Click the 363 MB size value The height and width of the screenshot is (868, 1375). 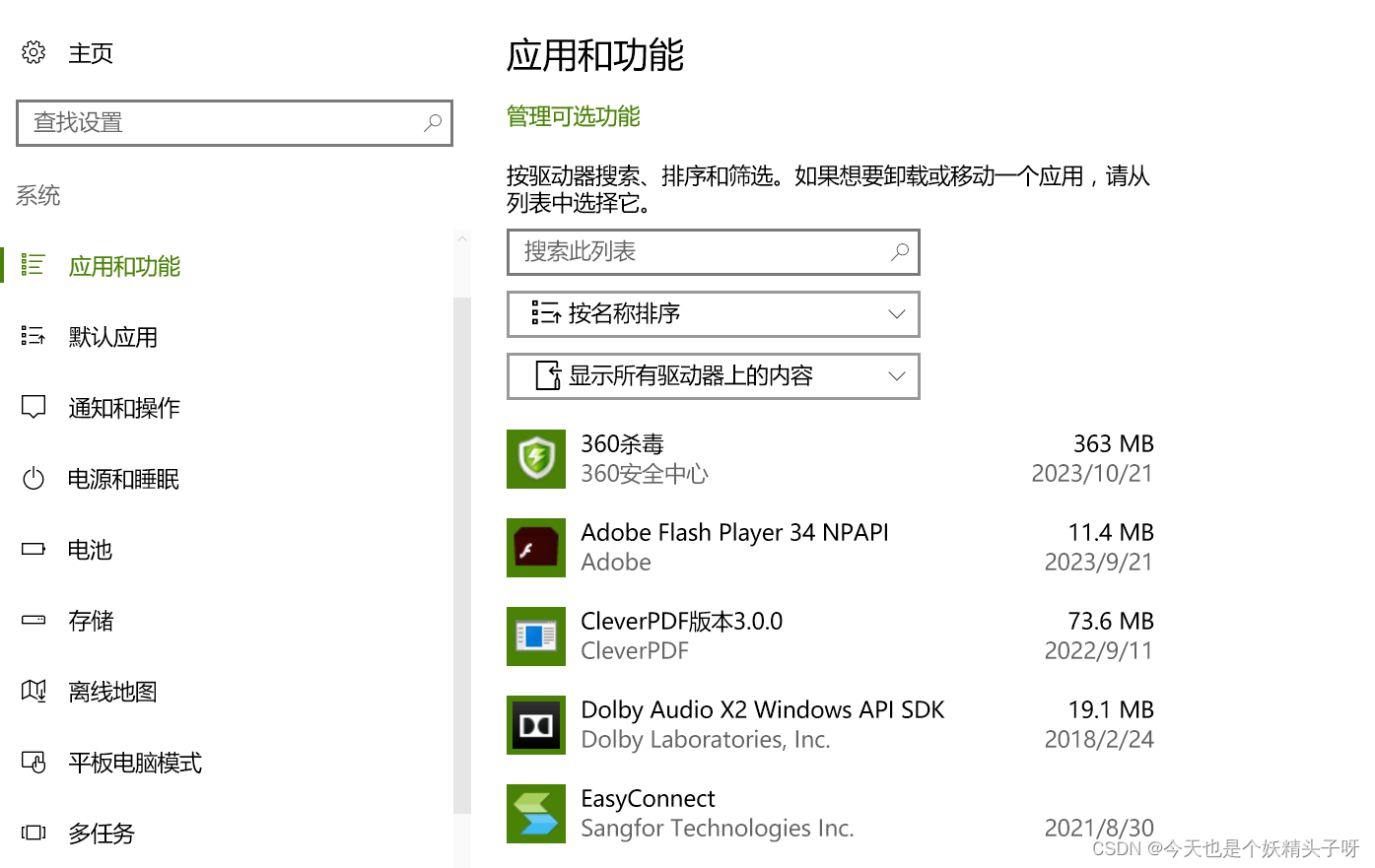click(1114, 443)
